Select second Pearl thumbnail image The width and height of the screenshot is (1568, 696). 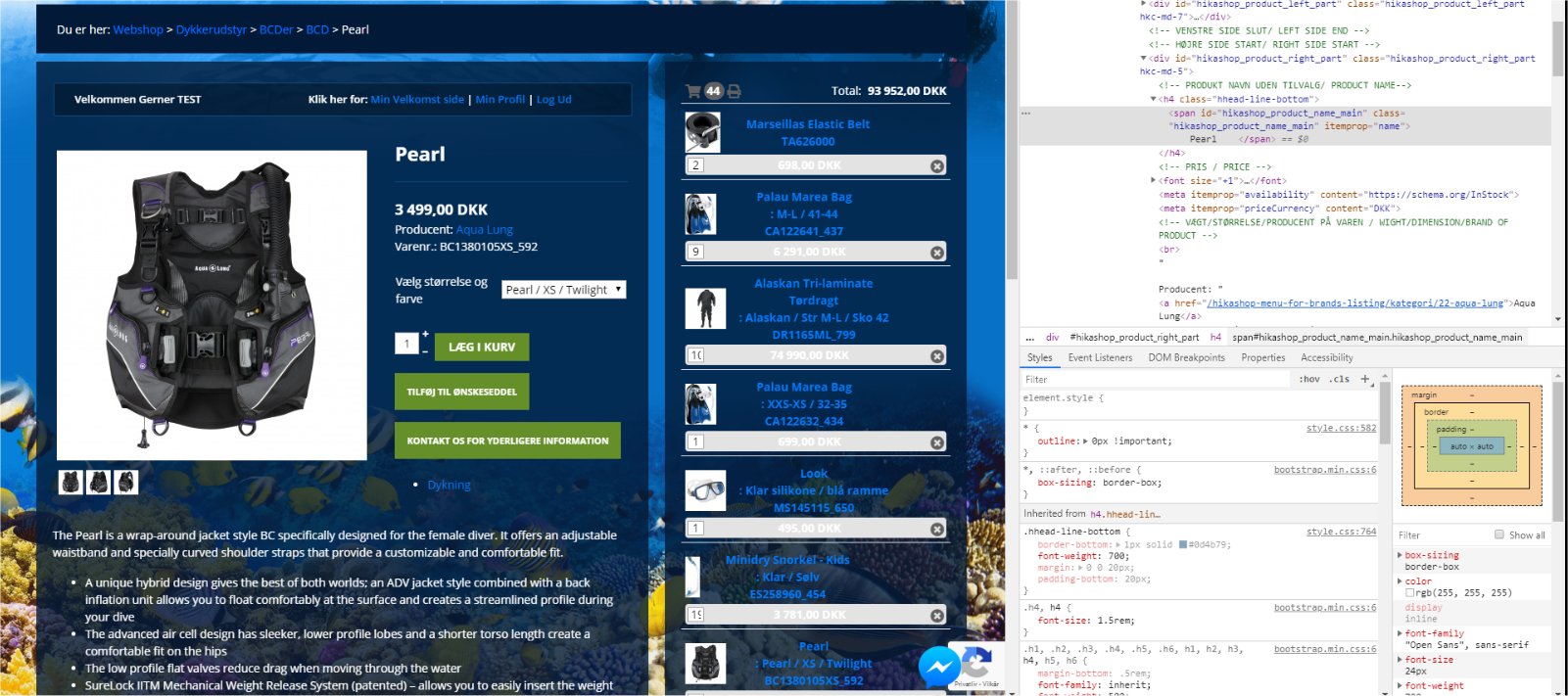coord(99,483)
